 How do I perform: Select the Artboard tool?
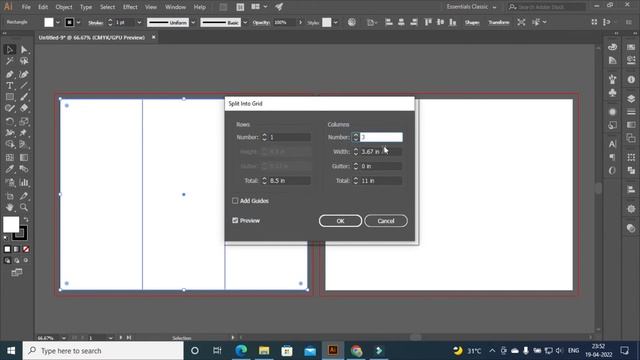coord(9,196)
